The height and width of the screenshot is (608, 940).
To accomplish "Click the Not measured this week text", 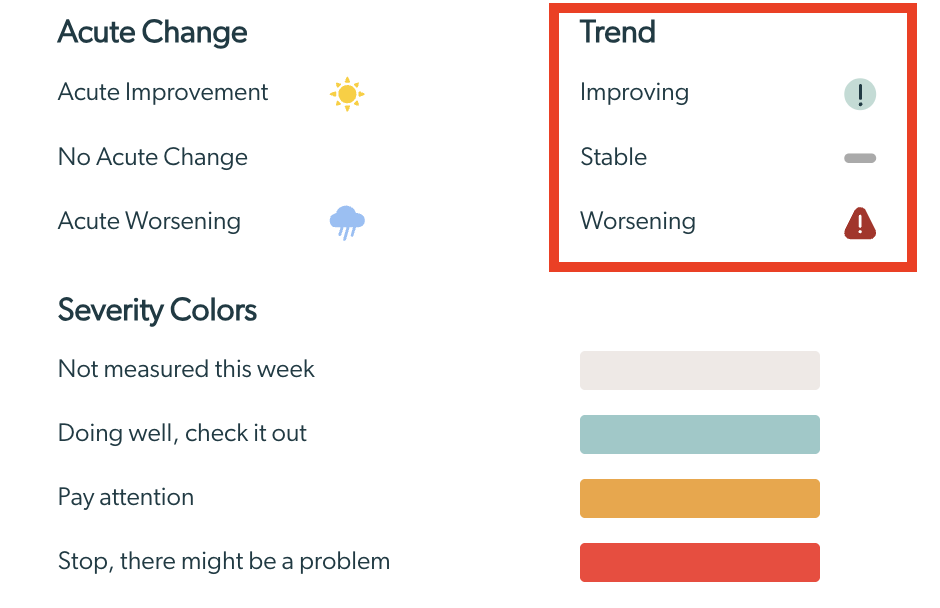I will pyautogui.click(x=186, y=369).
